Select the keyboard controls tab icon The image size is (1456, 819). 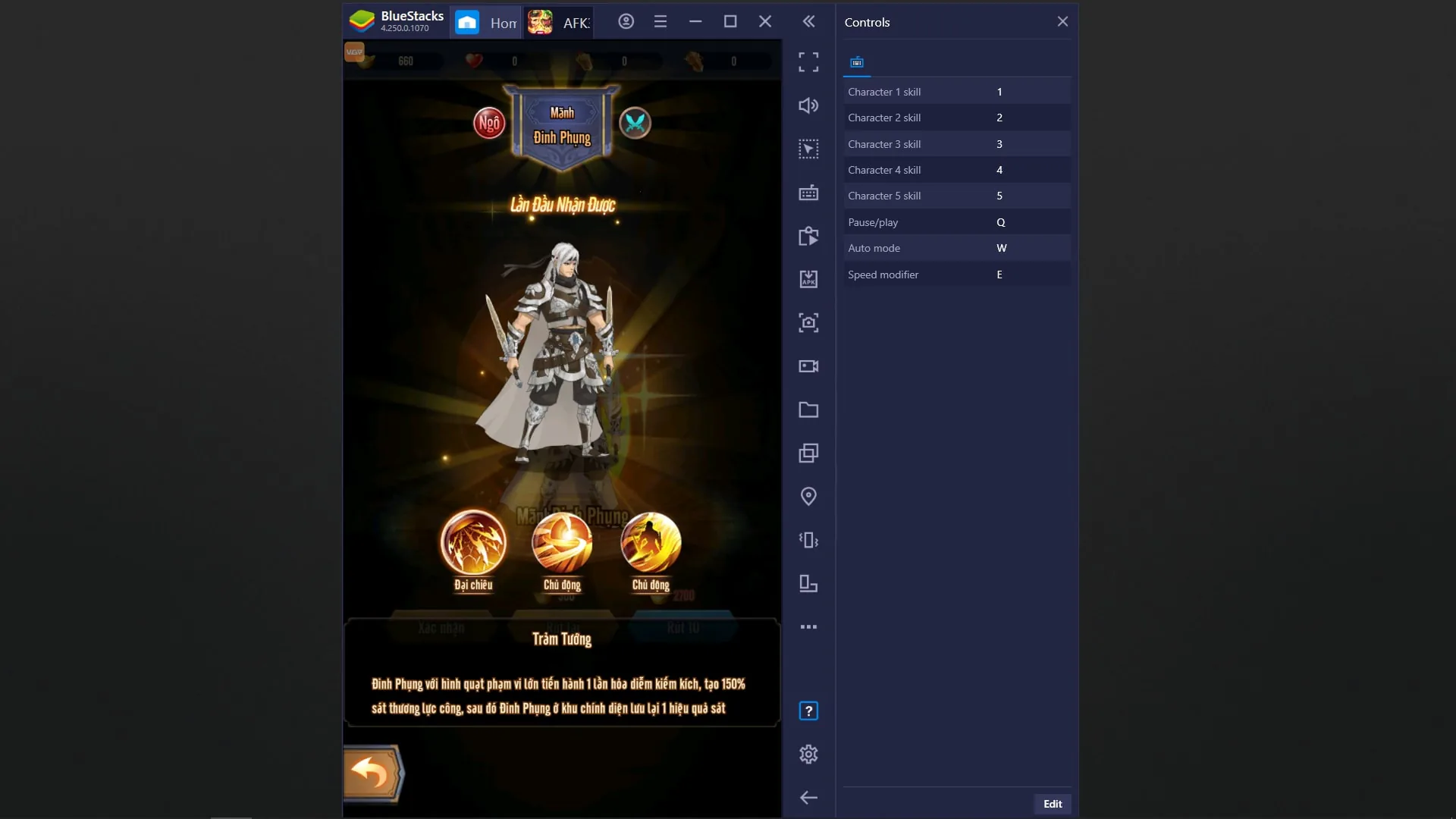tap(857, 62)
